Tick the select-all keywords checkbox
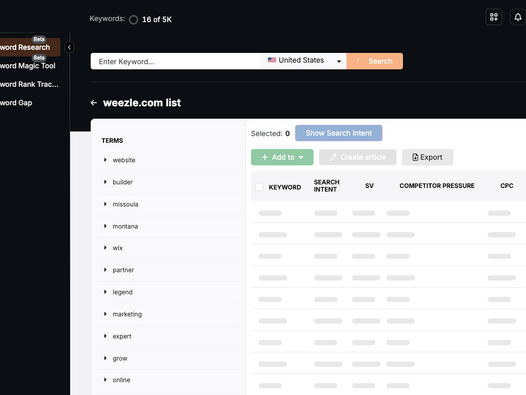 point(259,187)
